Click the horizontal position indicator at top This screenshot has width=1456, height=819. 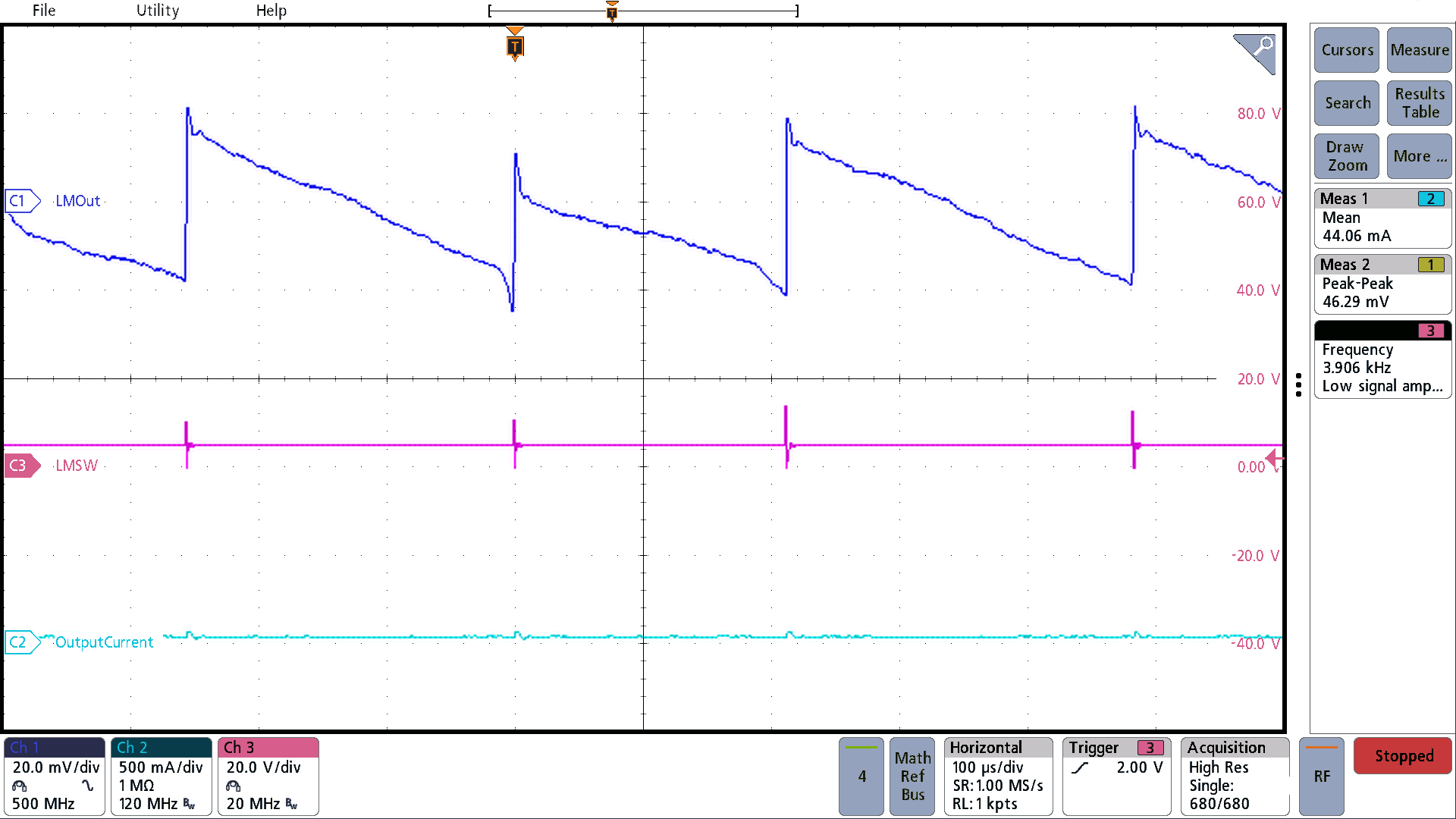coord(611,11)
